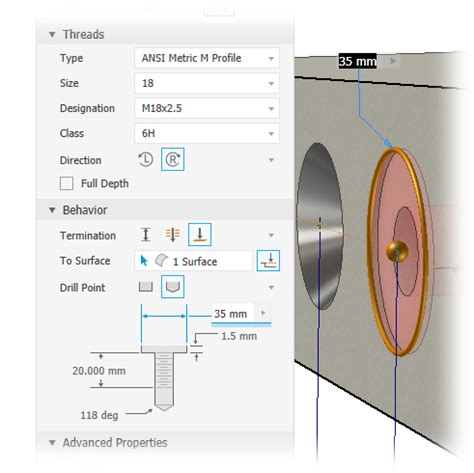This screenshot has height=473, width=474.
Task: Click the orange counterbore ring manipulator
Action: (397, 252)
